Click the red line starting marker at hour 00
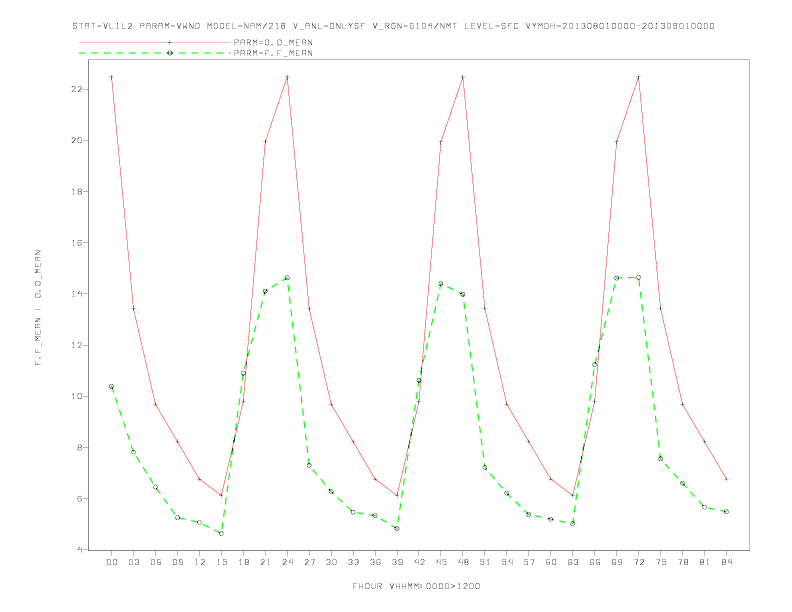The height and width of the screenshot is (612, 792). 112,77
